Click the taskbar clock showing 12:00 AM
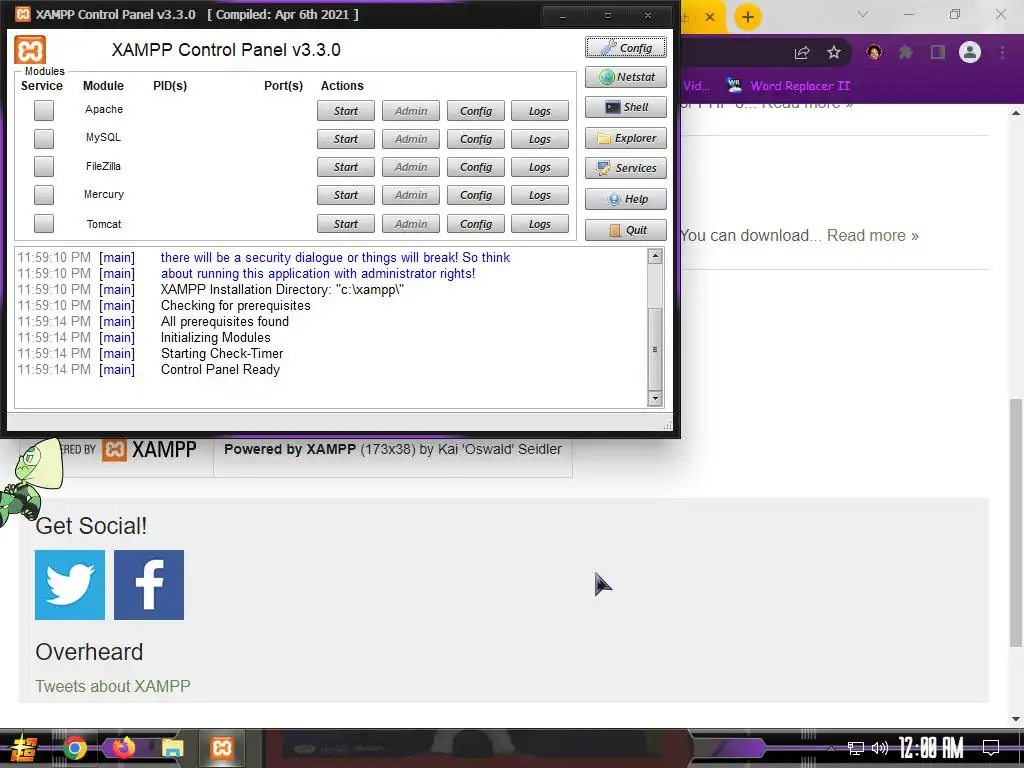 (931, 748)
